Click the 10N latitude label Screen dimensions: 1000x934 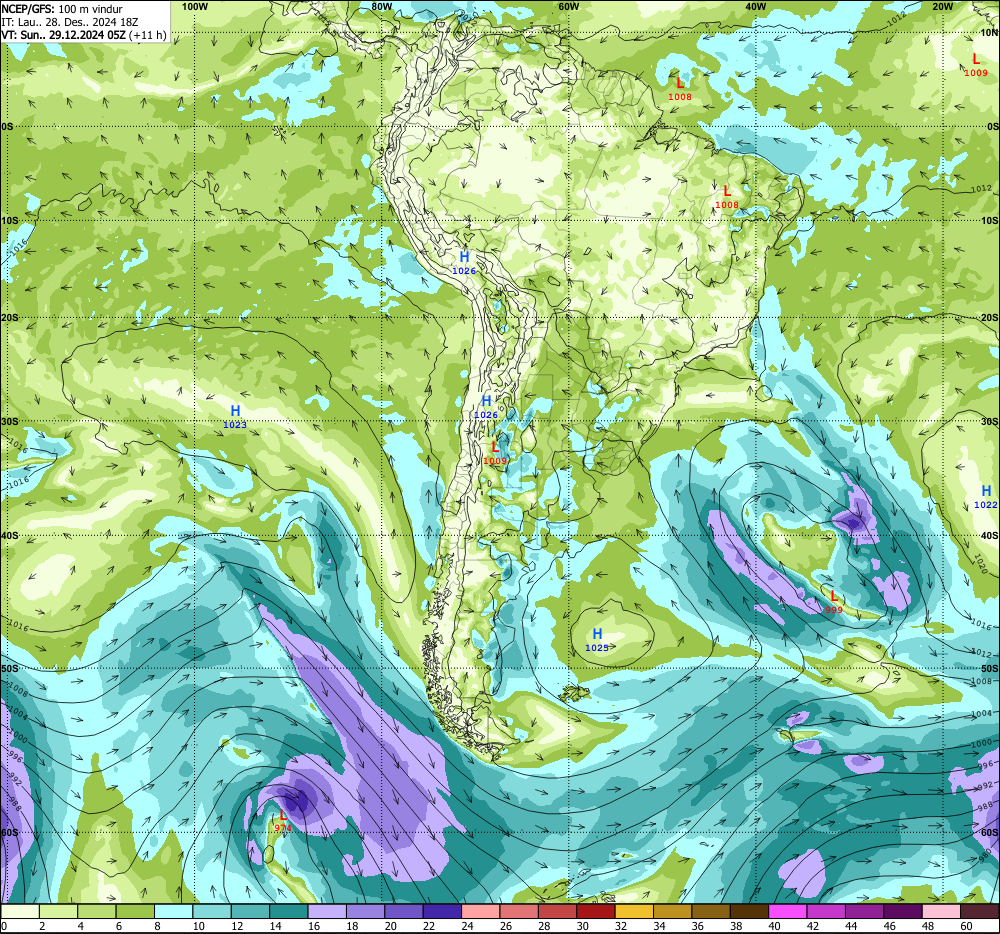(x=989, y=33)
